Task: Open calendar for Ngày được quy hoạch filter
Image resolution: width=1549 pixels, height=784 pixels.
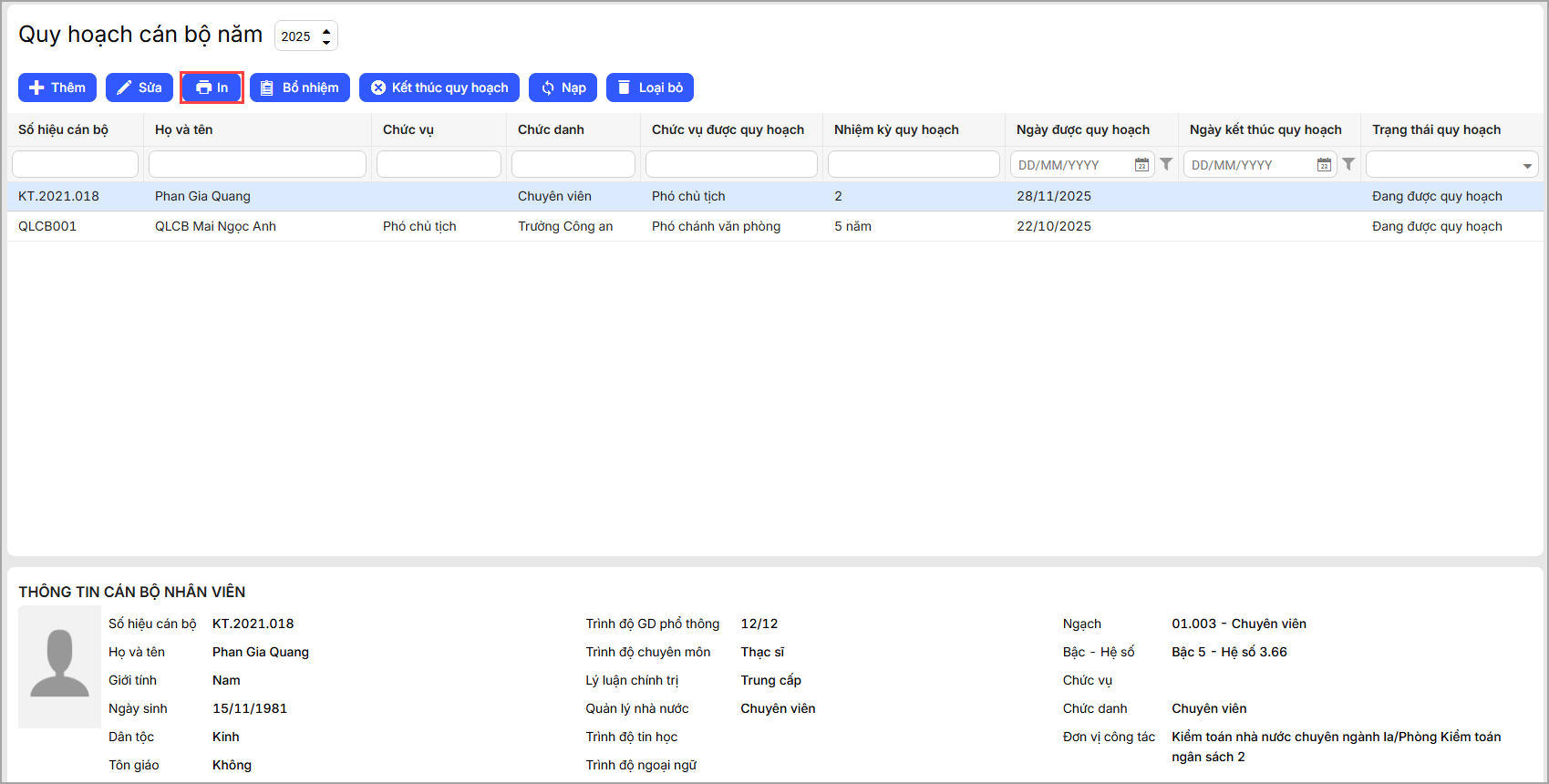Action: 1141,165
